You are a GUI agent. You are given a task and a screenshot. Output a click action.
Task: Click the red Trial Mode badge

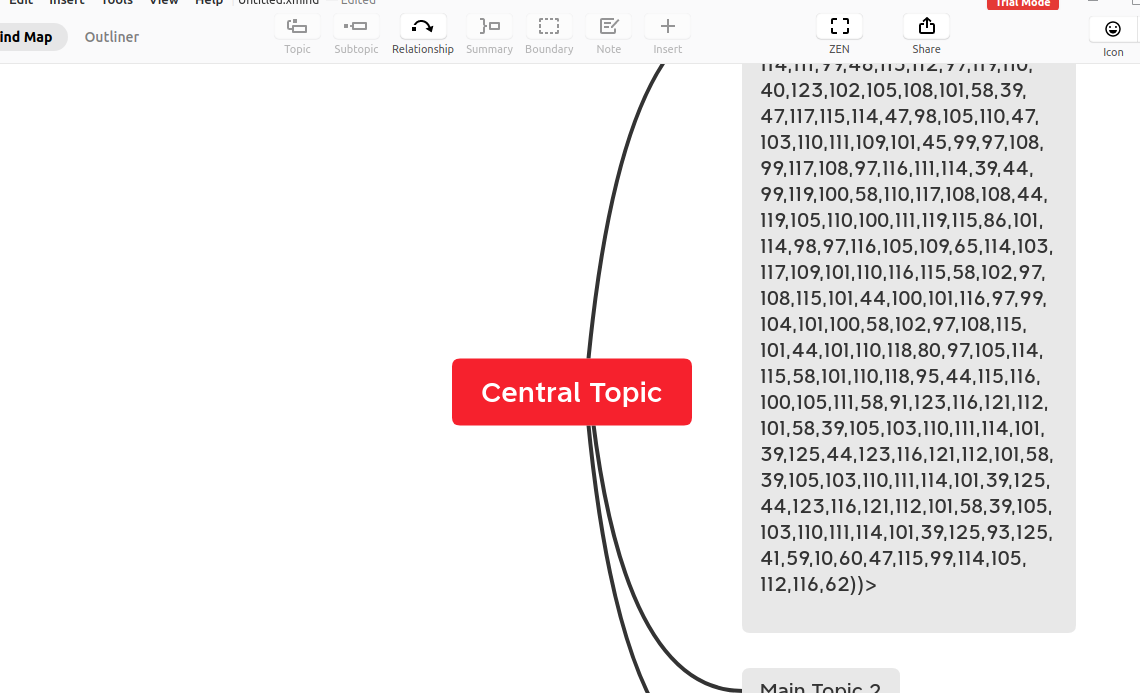point(1022,4)
